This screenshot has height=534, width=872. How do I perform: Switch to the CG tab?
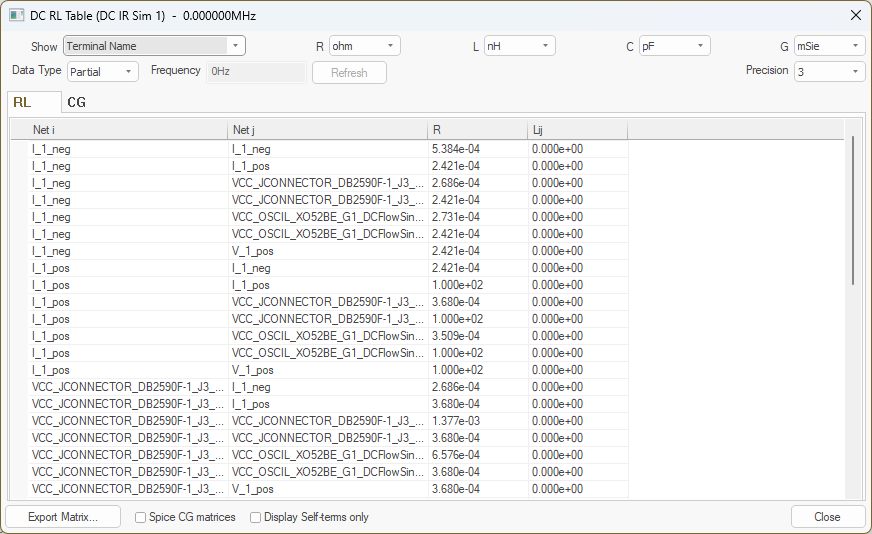click(76, 102)
